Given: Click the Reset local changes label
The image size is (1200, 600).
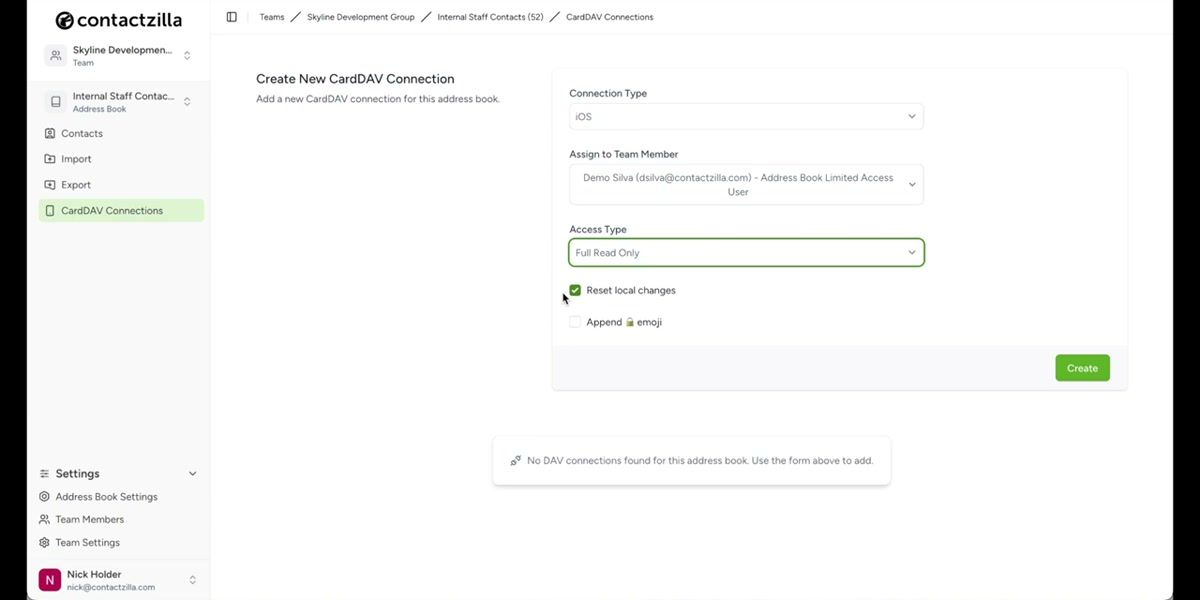Looking at the screenshot, I should coord(631,290).
